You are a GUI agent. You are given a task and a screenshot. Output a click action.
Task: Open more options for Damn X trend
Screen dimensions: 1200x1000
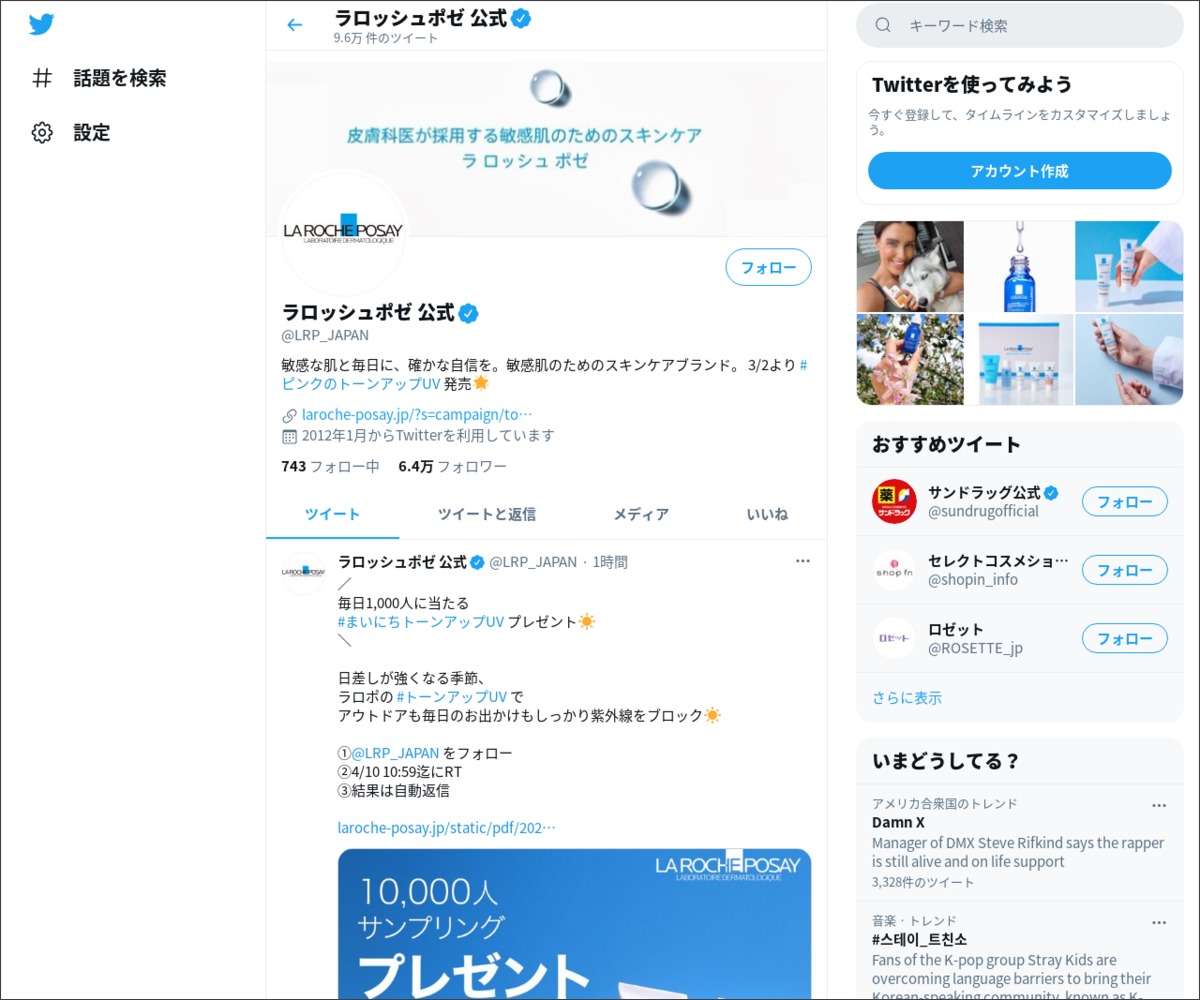point(1158,805)
